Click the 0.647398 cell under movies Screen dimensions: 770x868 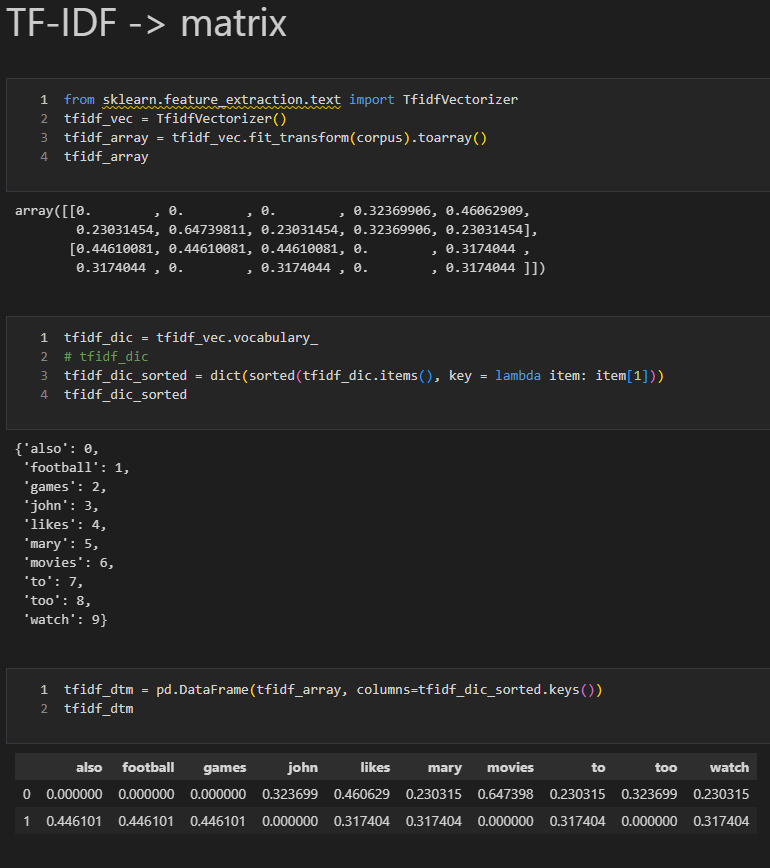[x=505, y=794]
